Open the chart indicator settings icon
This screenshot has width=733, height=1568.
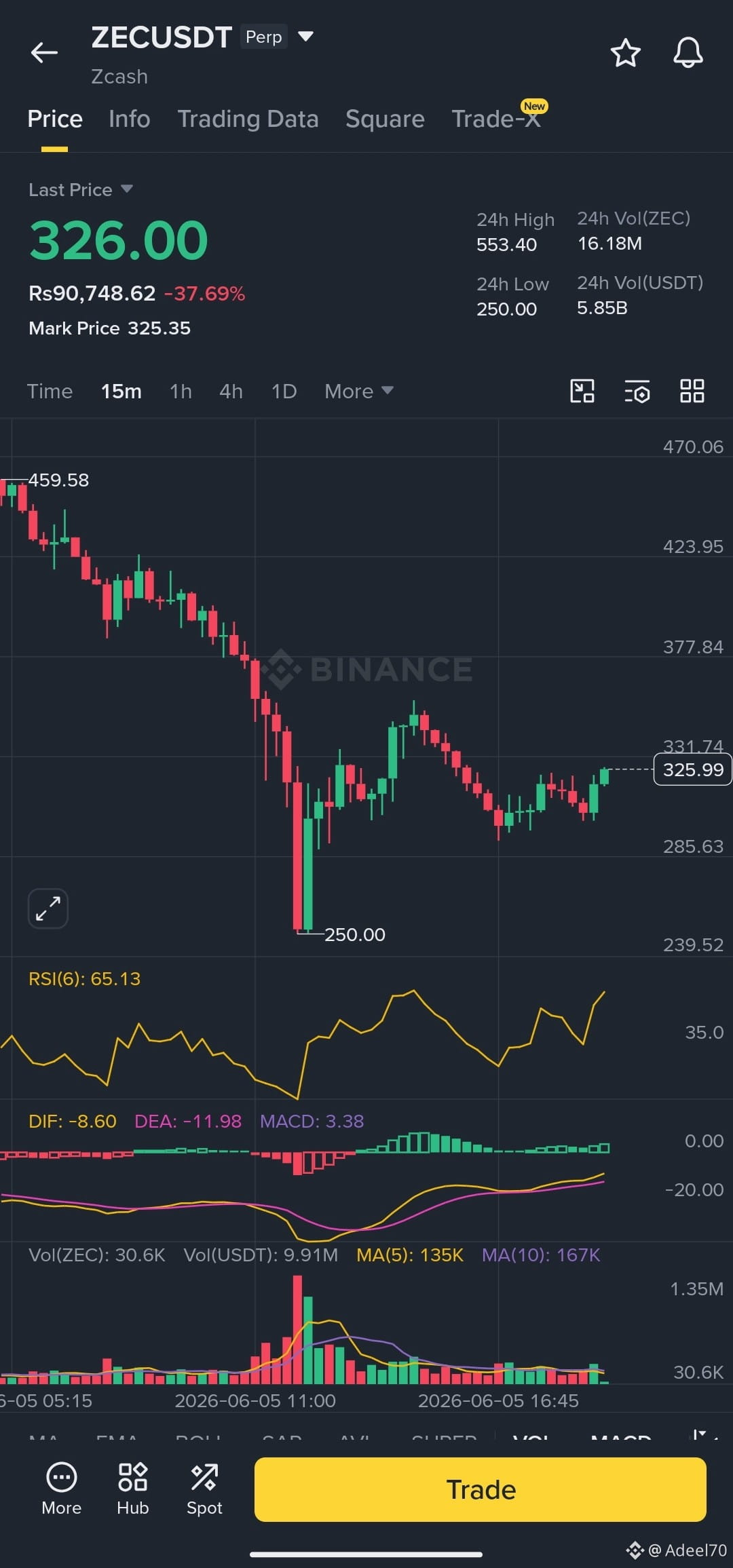(637, 391)
